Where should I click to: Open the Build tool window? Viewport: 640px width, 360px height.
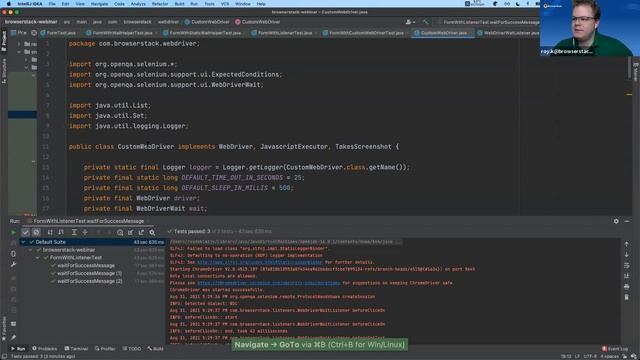(x=156, y=349)
